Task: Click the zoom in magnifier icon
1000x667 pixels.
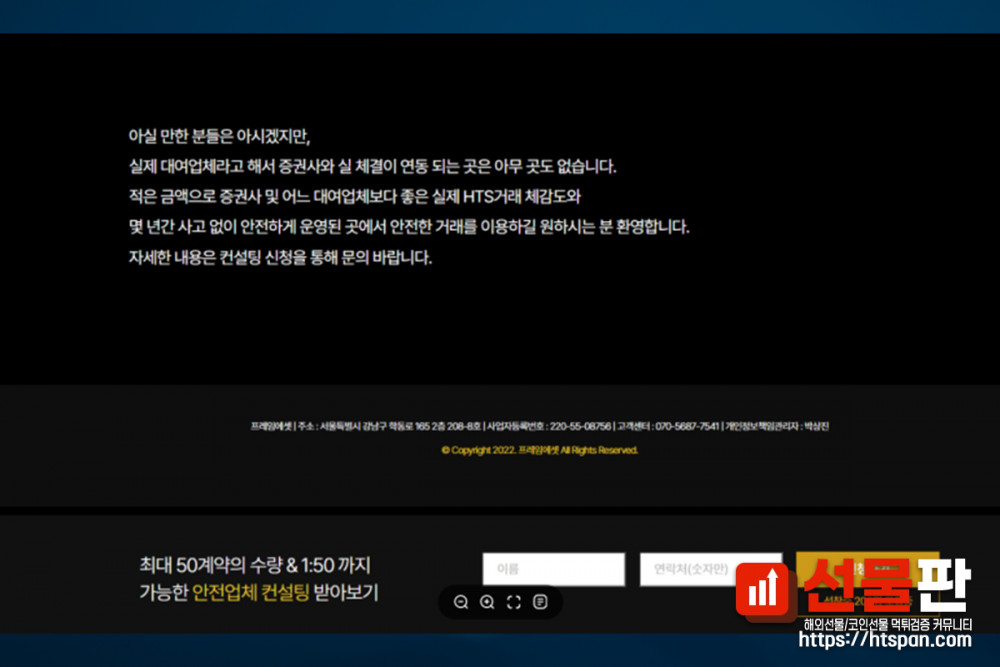Action: pos(487,602)
